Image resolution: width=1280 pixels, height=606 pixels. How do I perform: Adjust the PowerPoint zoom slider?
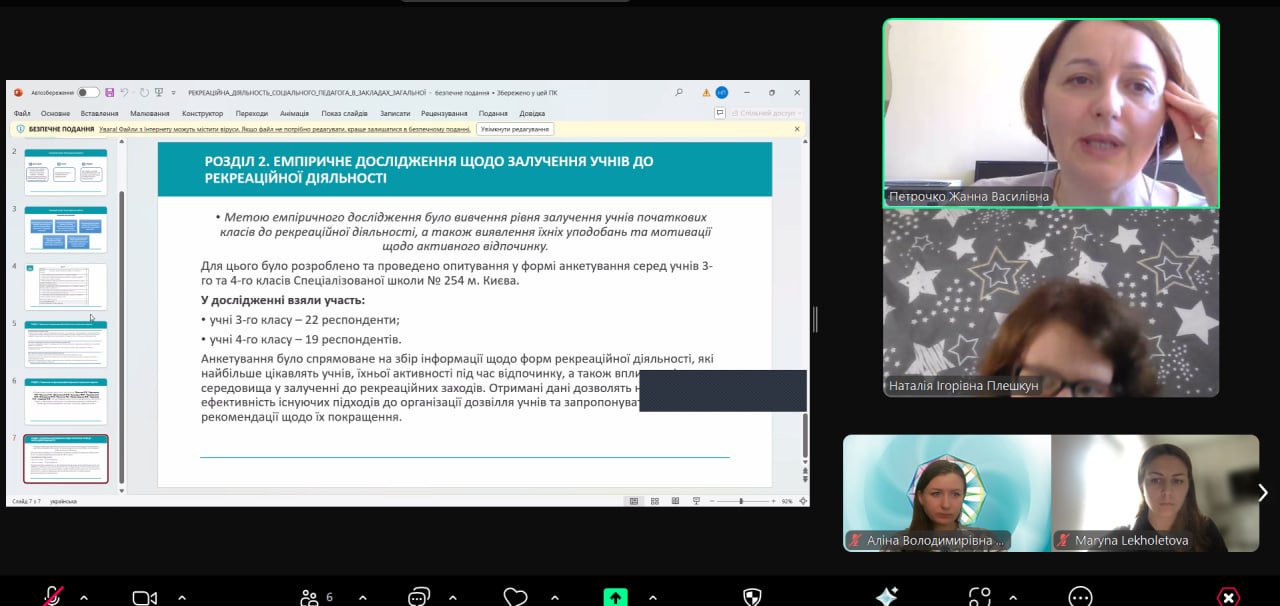click(741, 501)
